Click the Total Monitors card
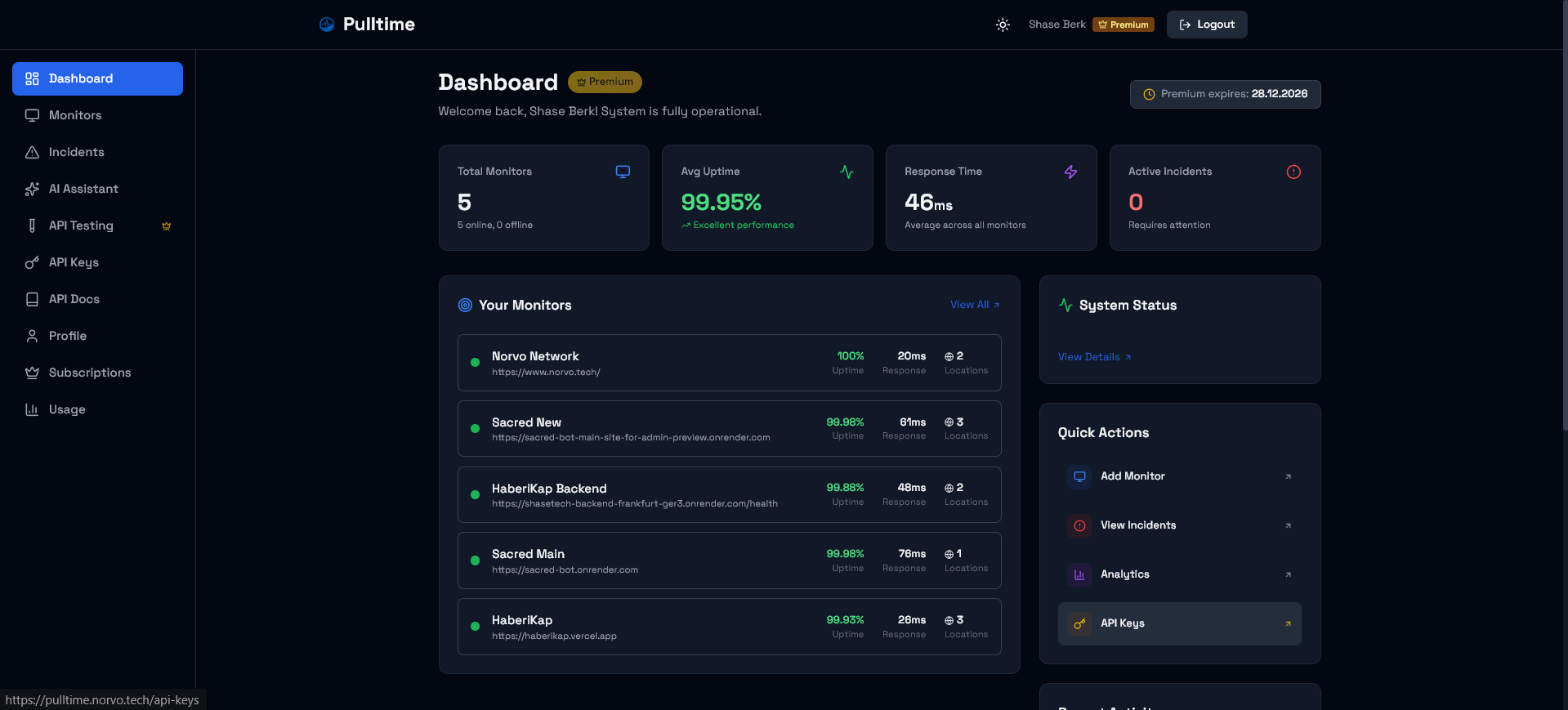Image resolution: width=1568 pixels, height=710 pixels. click(x=543, y=198)
